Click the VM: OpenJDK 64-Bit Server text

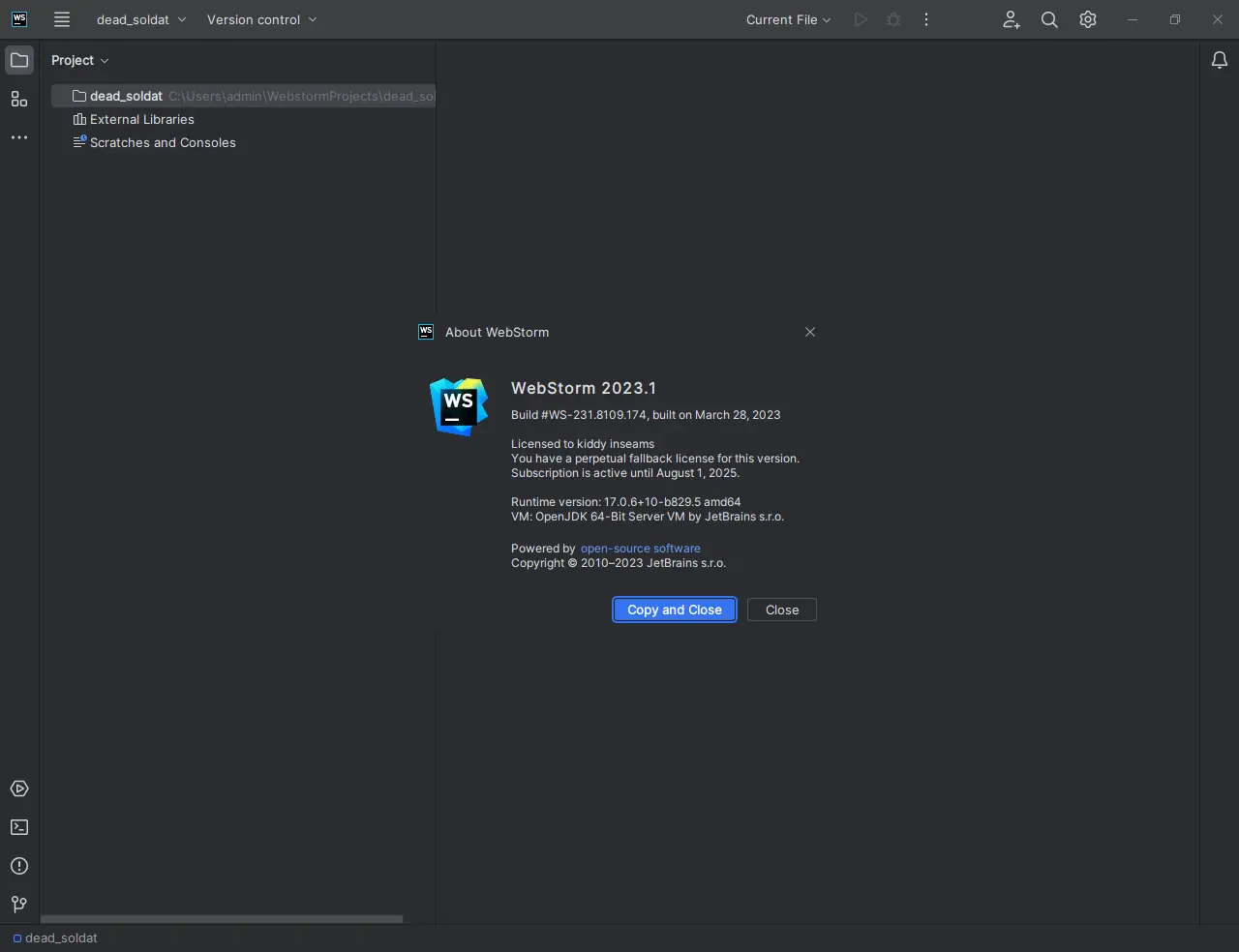coord(648,517)
